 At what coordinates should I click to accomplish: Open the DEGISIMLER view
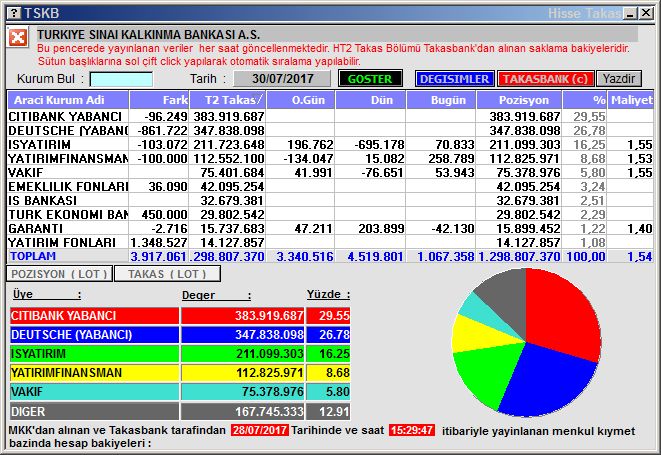453,79
